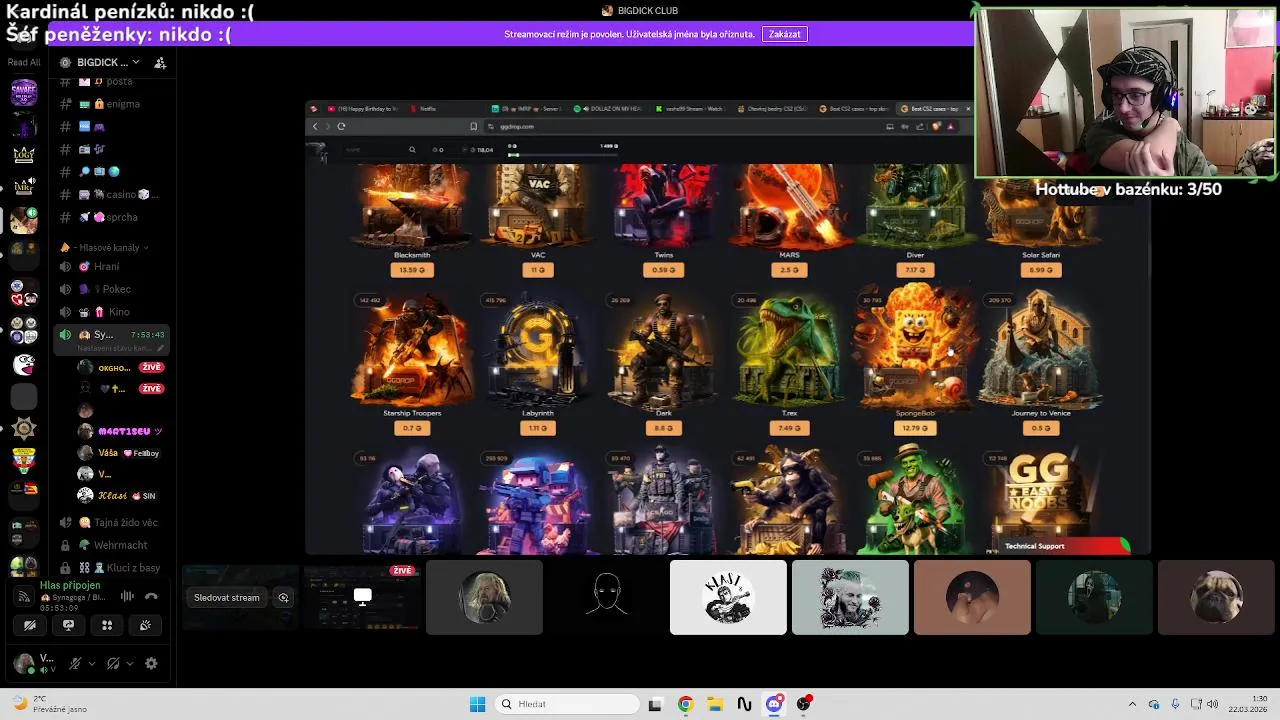Reload page in streamed browser

(341, 126)
